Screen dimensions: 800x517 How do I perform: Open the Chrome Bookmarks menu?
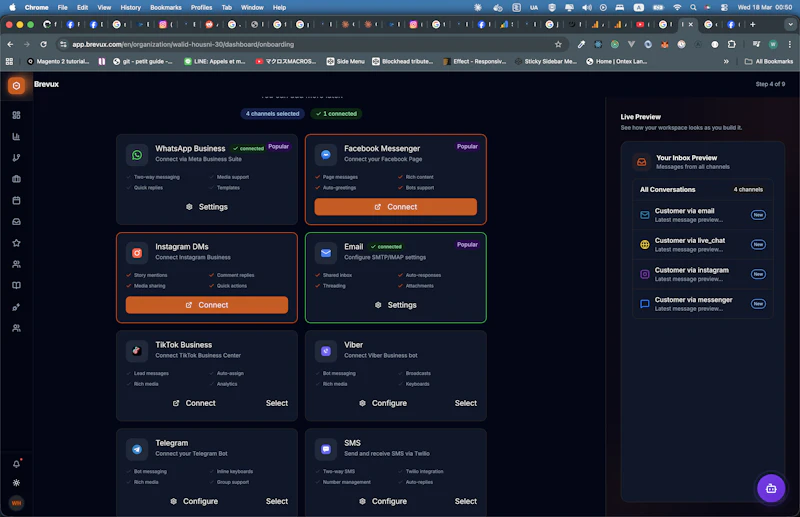[166, 8]
